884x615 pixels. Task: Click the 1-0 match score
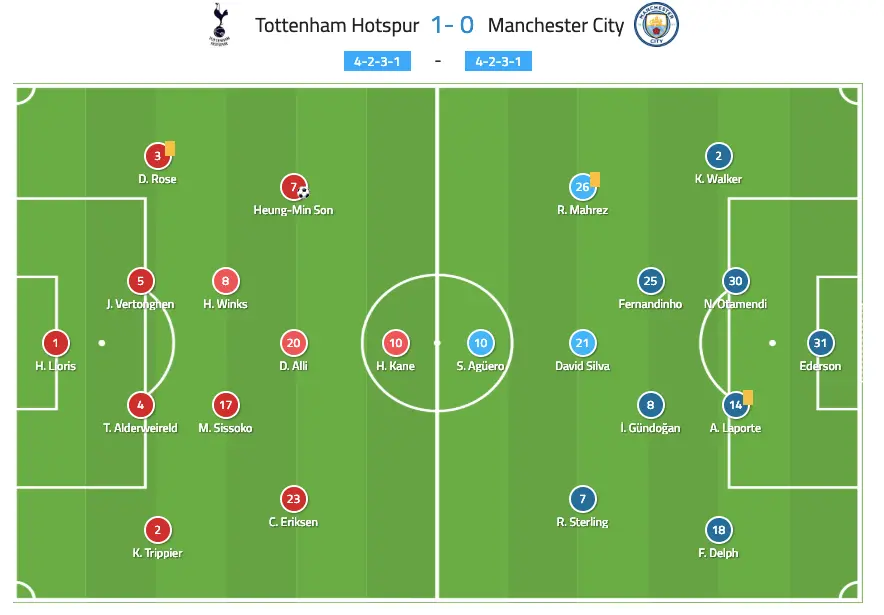pos(452,25)
